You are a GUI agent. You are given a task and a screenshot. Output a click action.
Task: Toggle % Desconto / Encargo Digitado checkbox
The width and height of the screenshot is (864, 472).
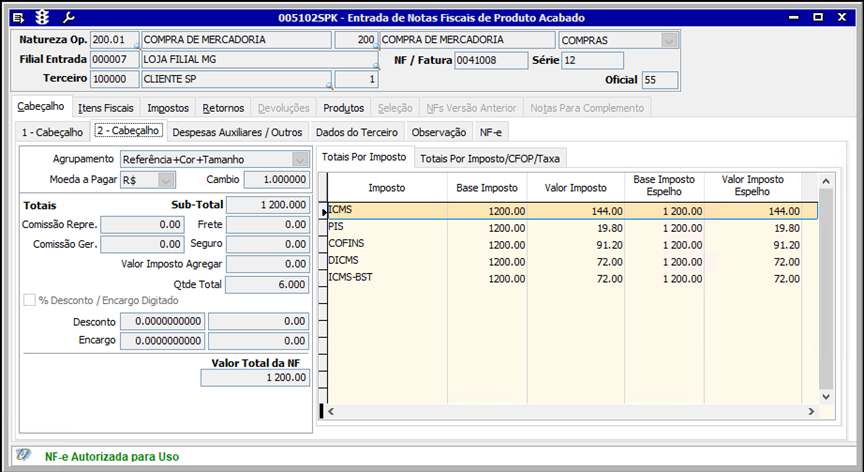[x=29, y=300]
